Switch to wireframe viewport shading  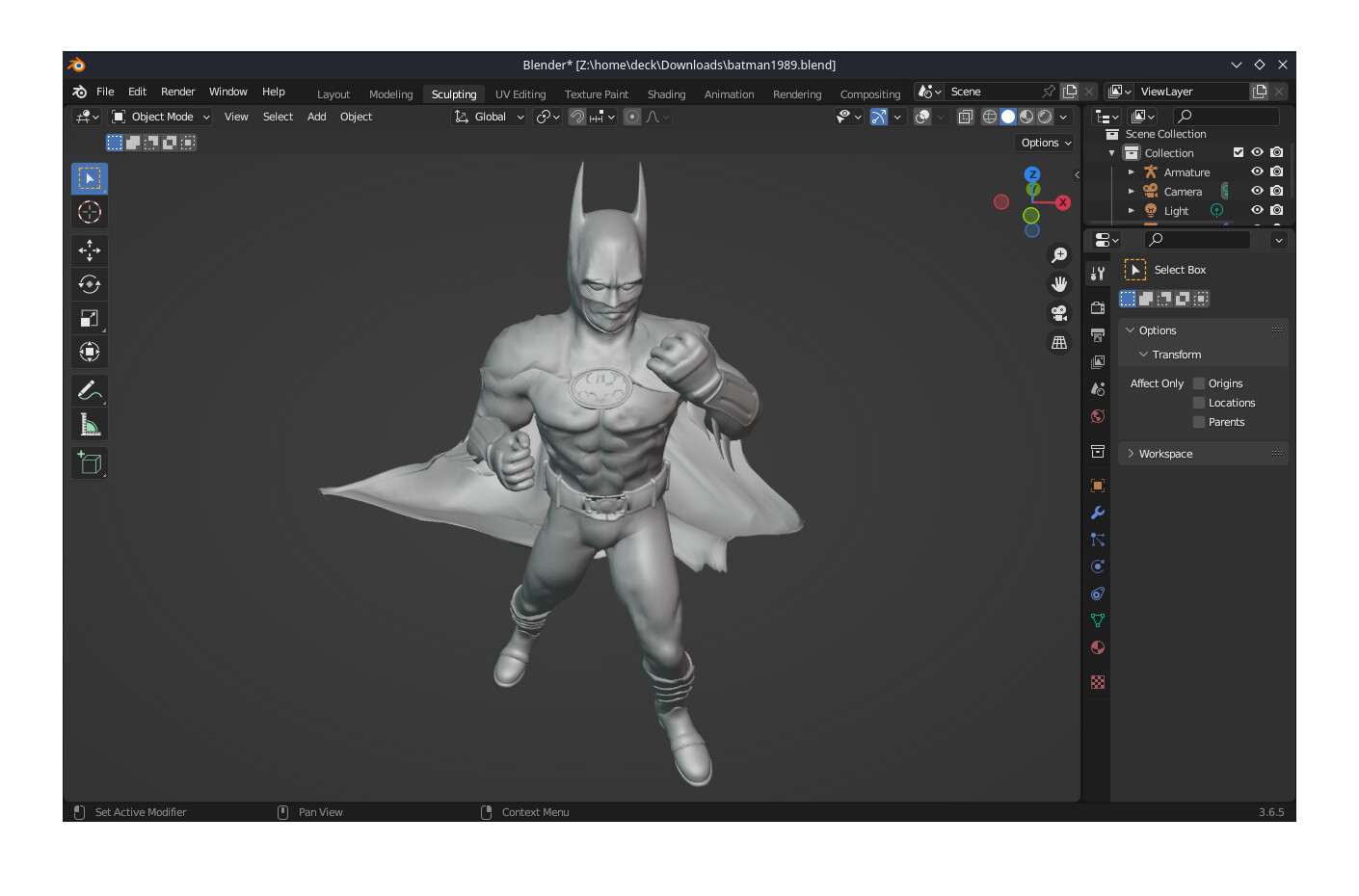(x=990, y=117)
